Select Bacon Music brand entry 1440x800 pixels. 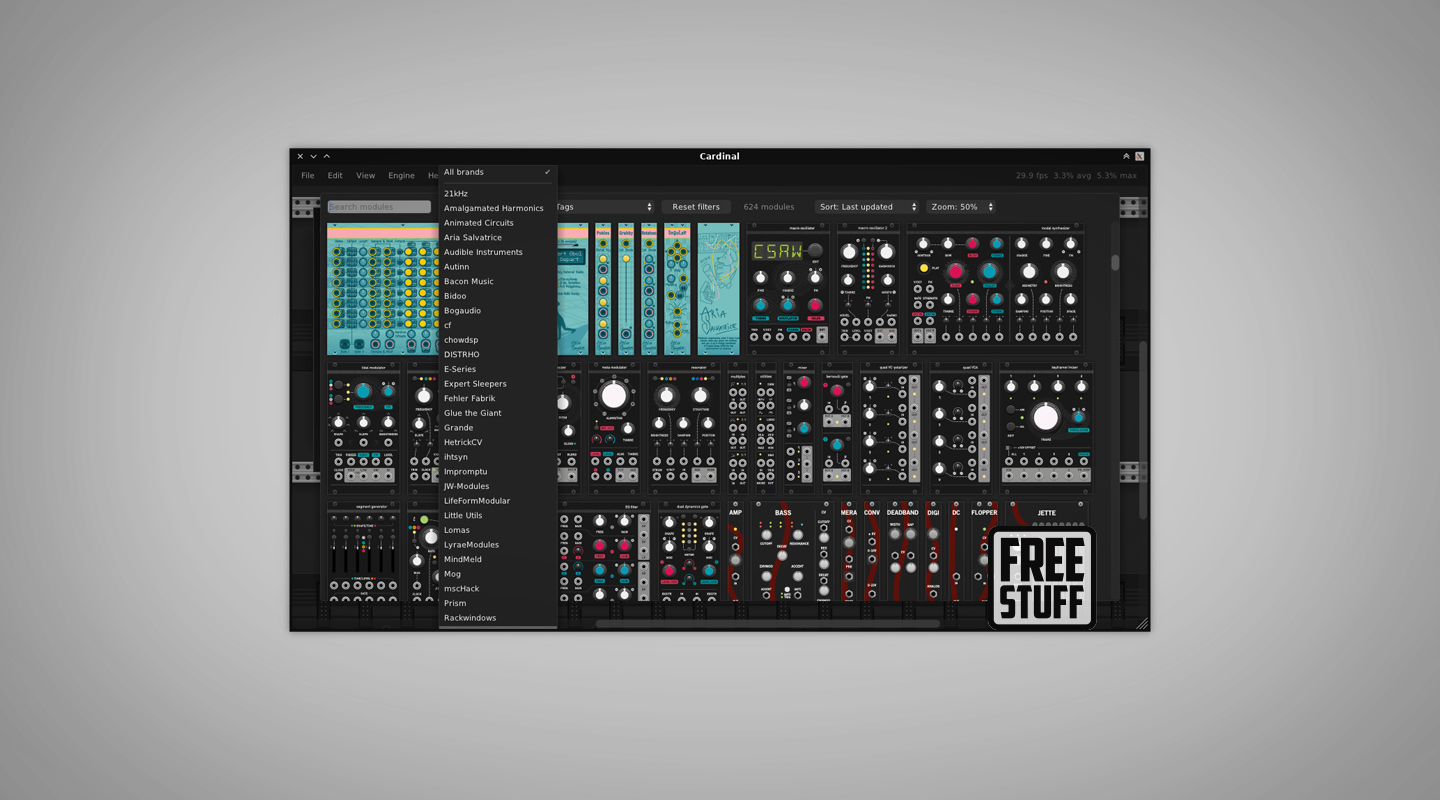point(498,281)
